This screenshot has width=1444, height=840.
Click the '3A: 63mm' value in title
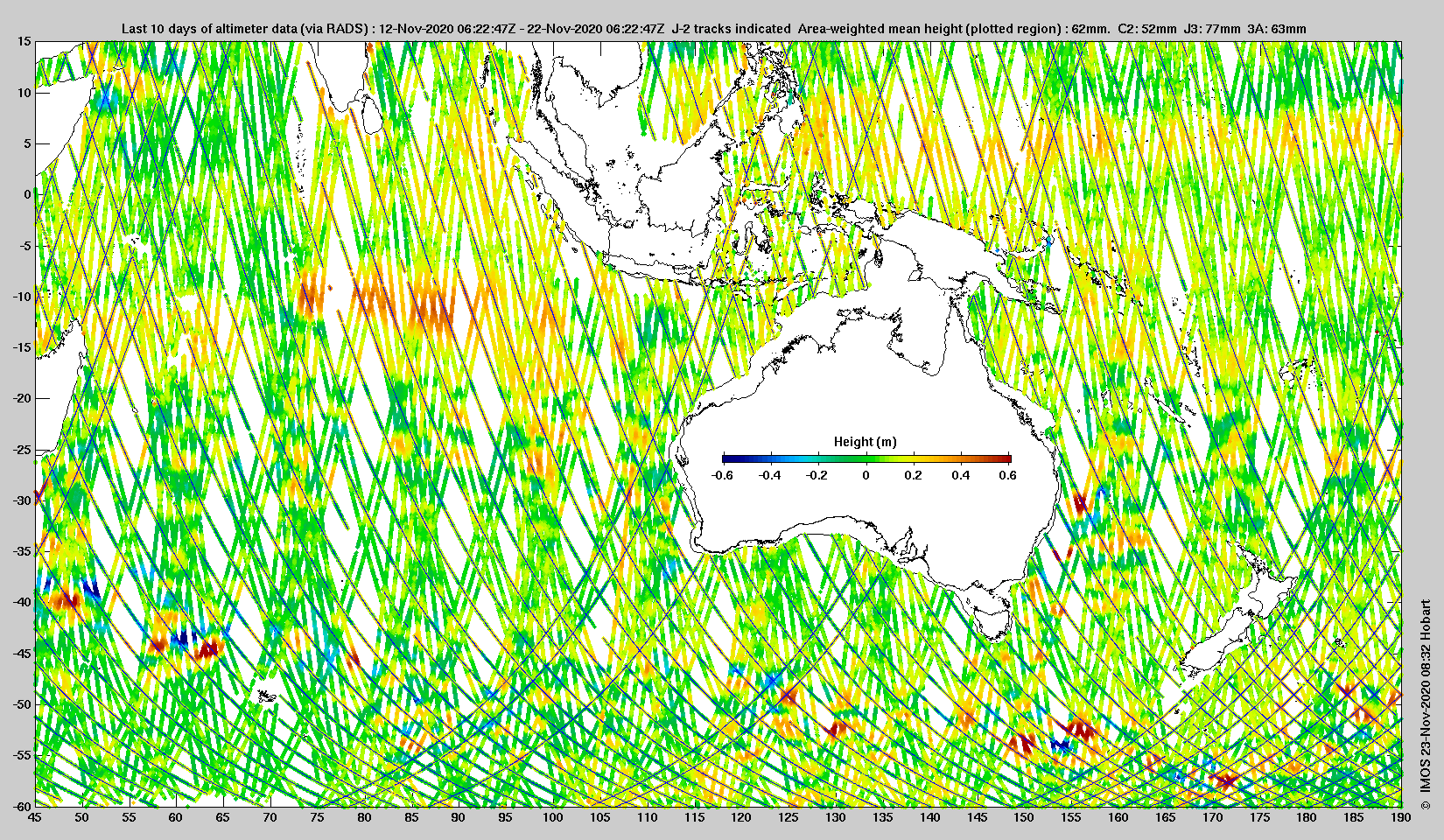[1277, 29]
